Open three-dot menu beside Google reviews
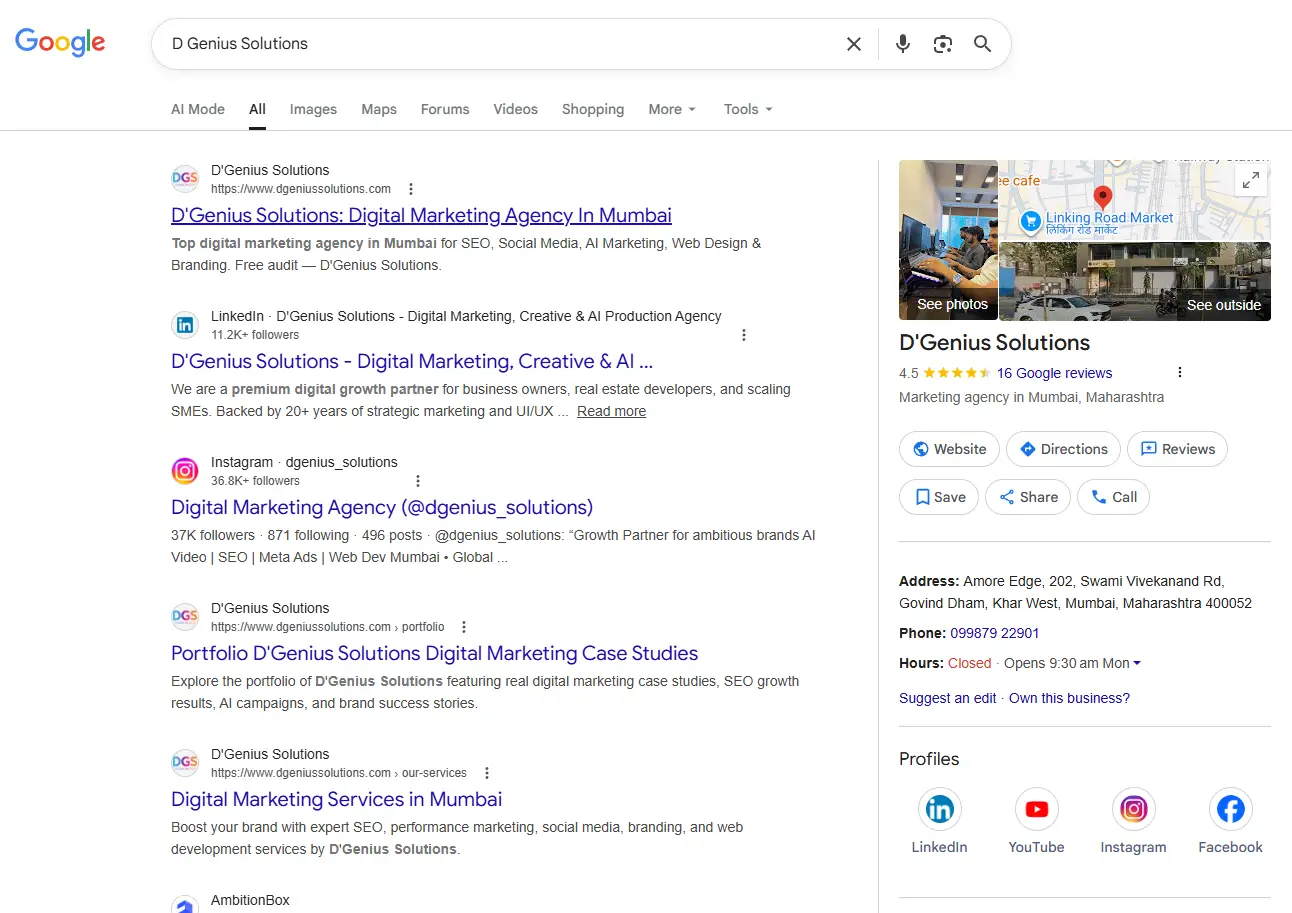1292x913 pixels. tap(1180, 373)
